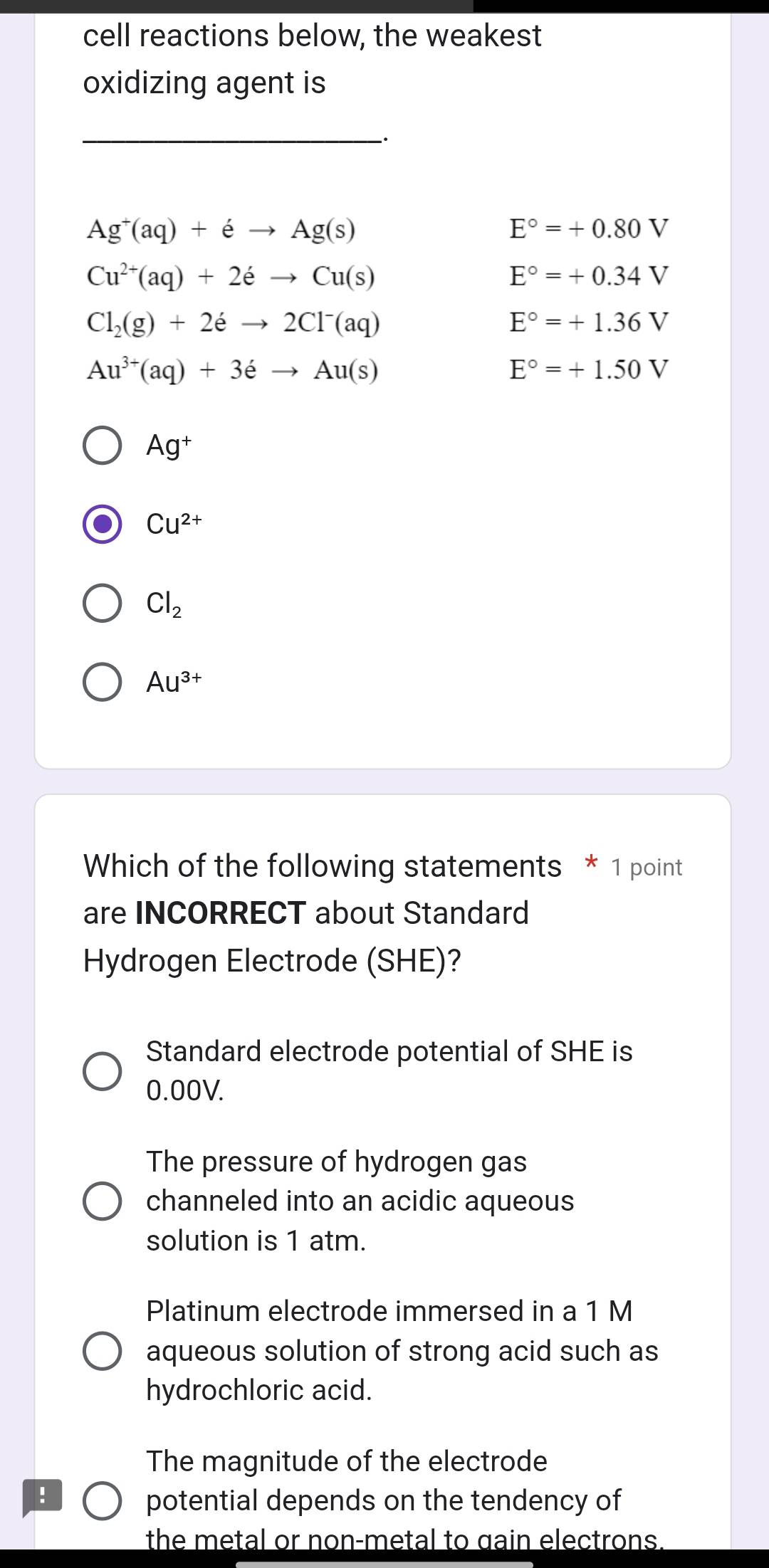769x1568 pixels.
Task: Choose the hydrogen gas pressure 1 atm statement
Action: (102, 1201)
